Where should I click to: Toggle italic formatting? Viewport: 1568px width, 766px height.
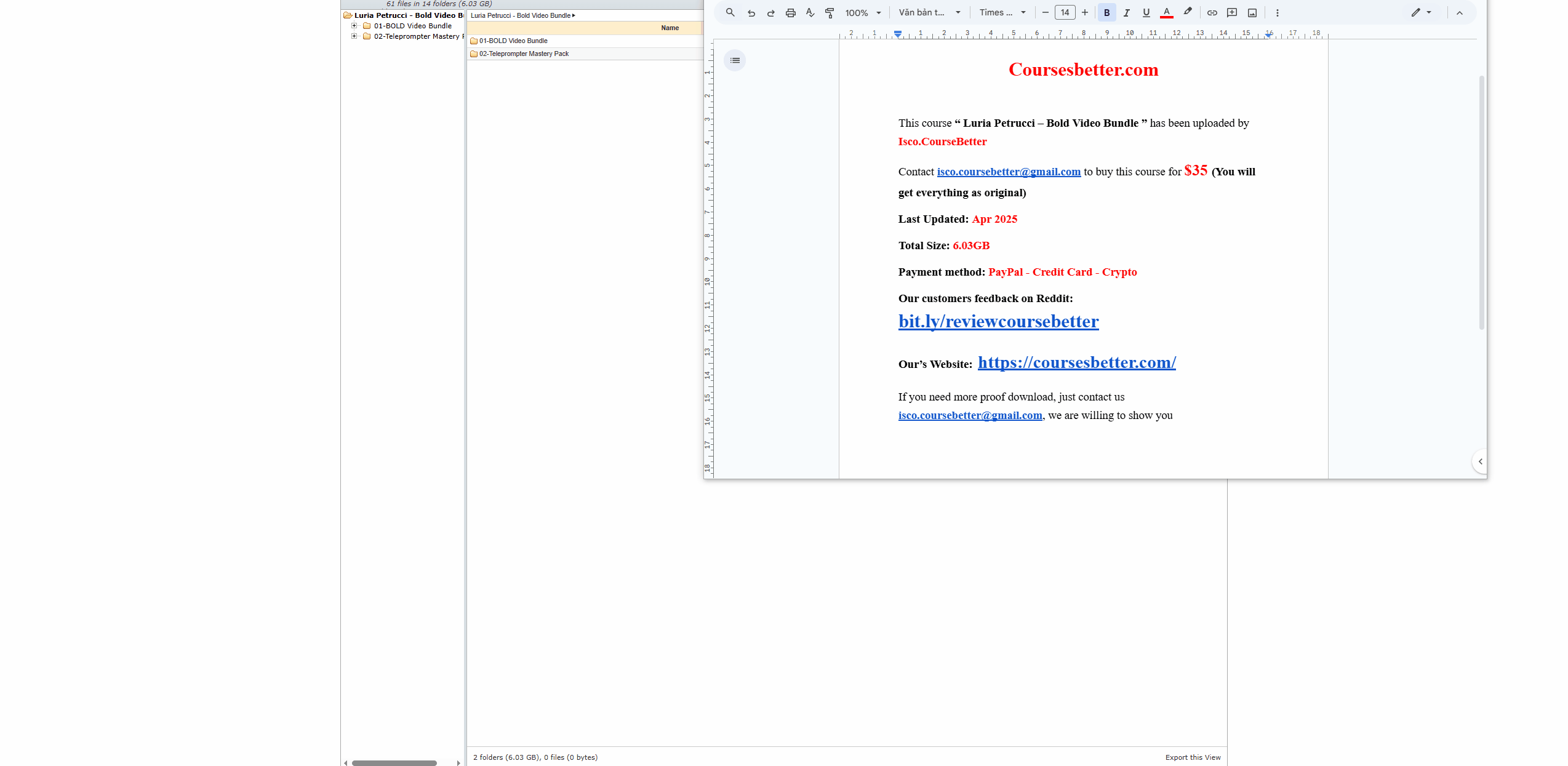coord(1126,12)
